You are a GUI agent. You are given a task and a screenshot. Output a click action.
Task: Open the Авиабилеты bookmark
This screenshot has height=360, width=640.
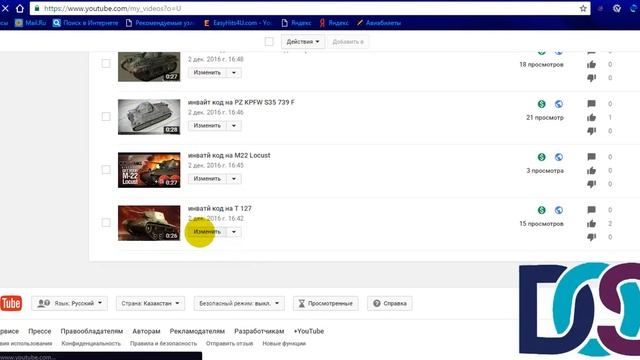[x=379, y=23]
